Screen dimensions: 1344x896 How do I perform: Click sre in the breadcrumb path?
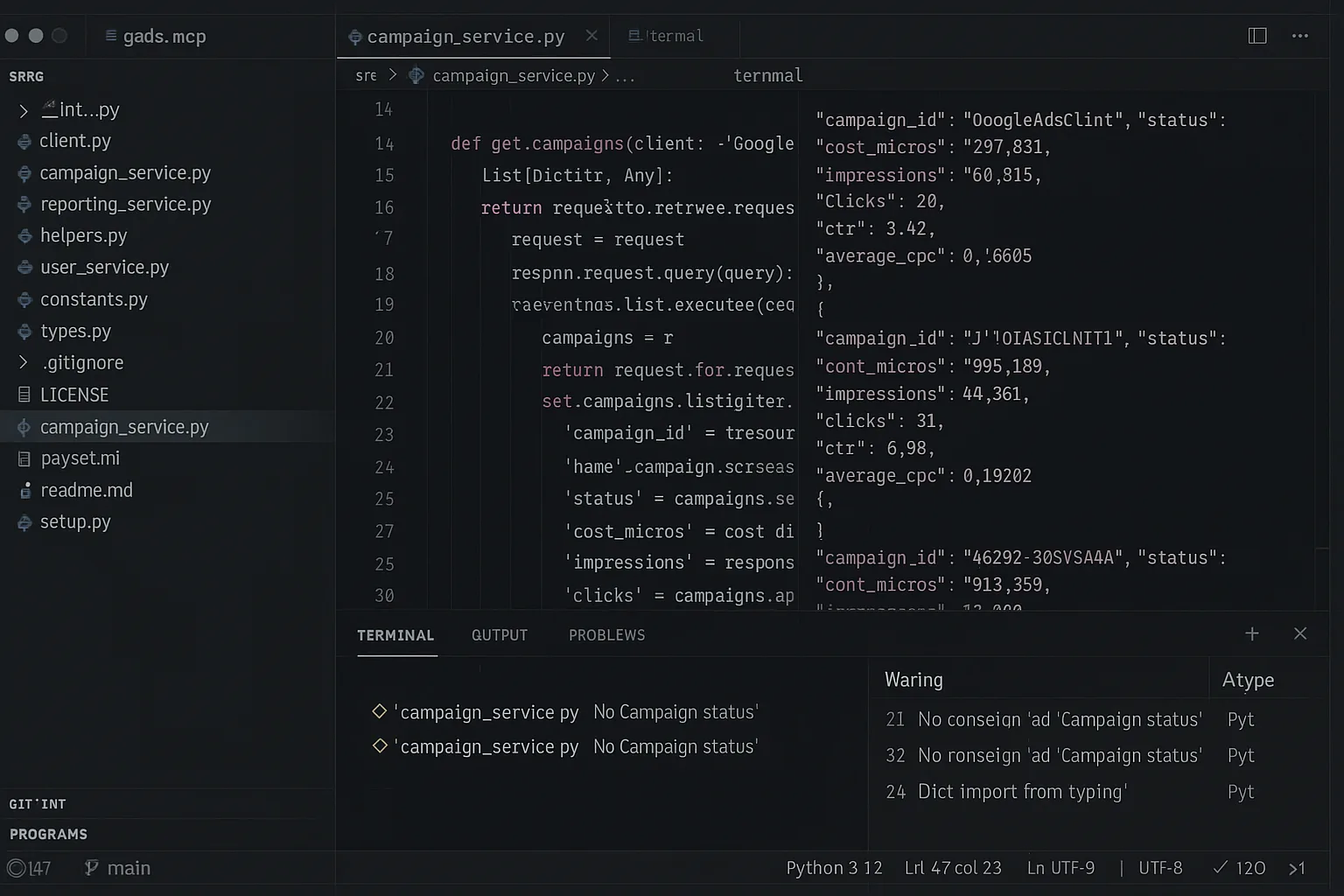point(366,76)
